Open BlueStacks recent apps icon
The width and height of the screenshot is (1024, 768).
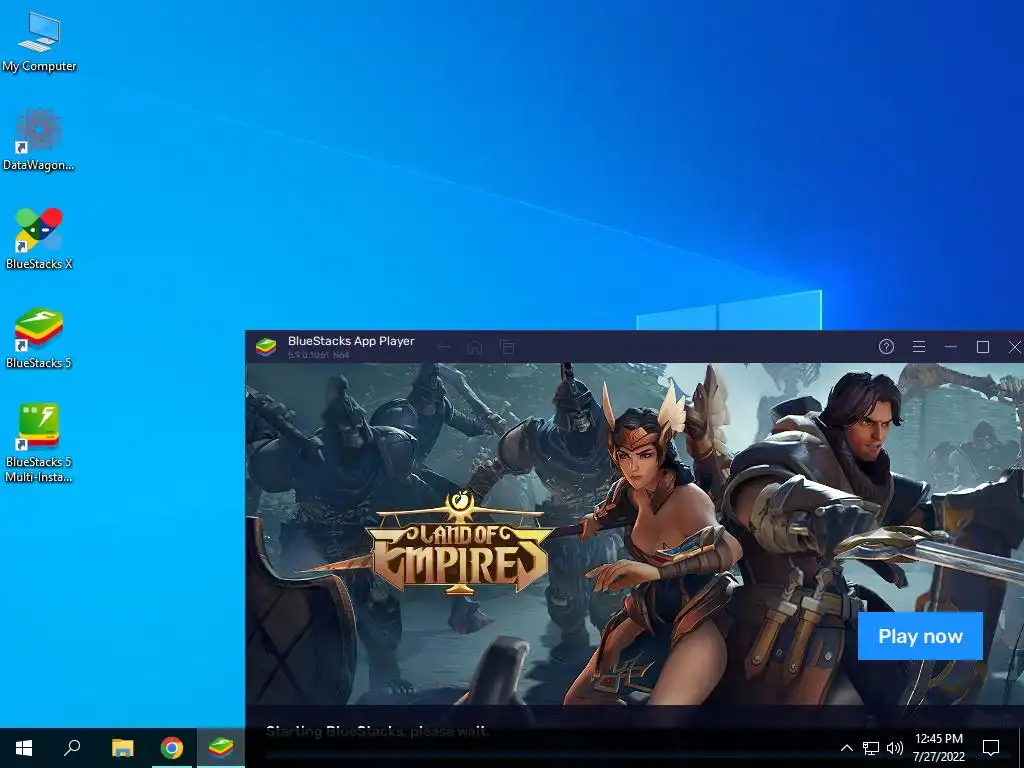click(x=507, y=347)
